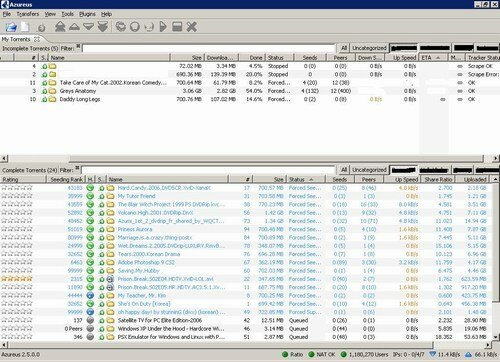Screen dimensions: 500x362
Task: Sort incomplete torrents by Peers column
Action: [340, 58]
